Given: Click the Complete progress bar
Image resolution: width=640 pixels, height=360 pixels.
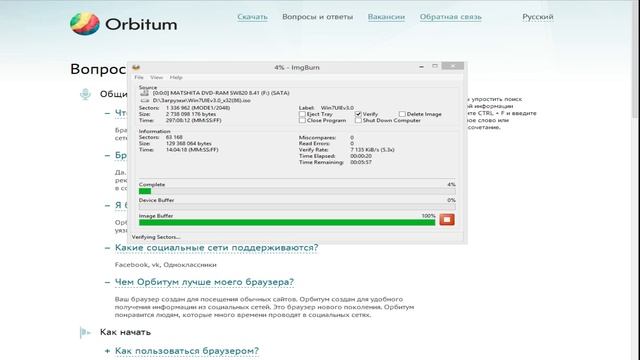Looking at the screenshot, I should (297, 191).
